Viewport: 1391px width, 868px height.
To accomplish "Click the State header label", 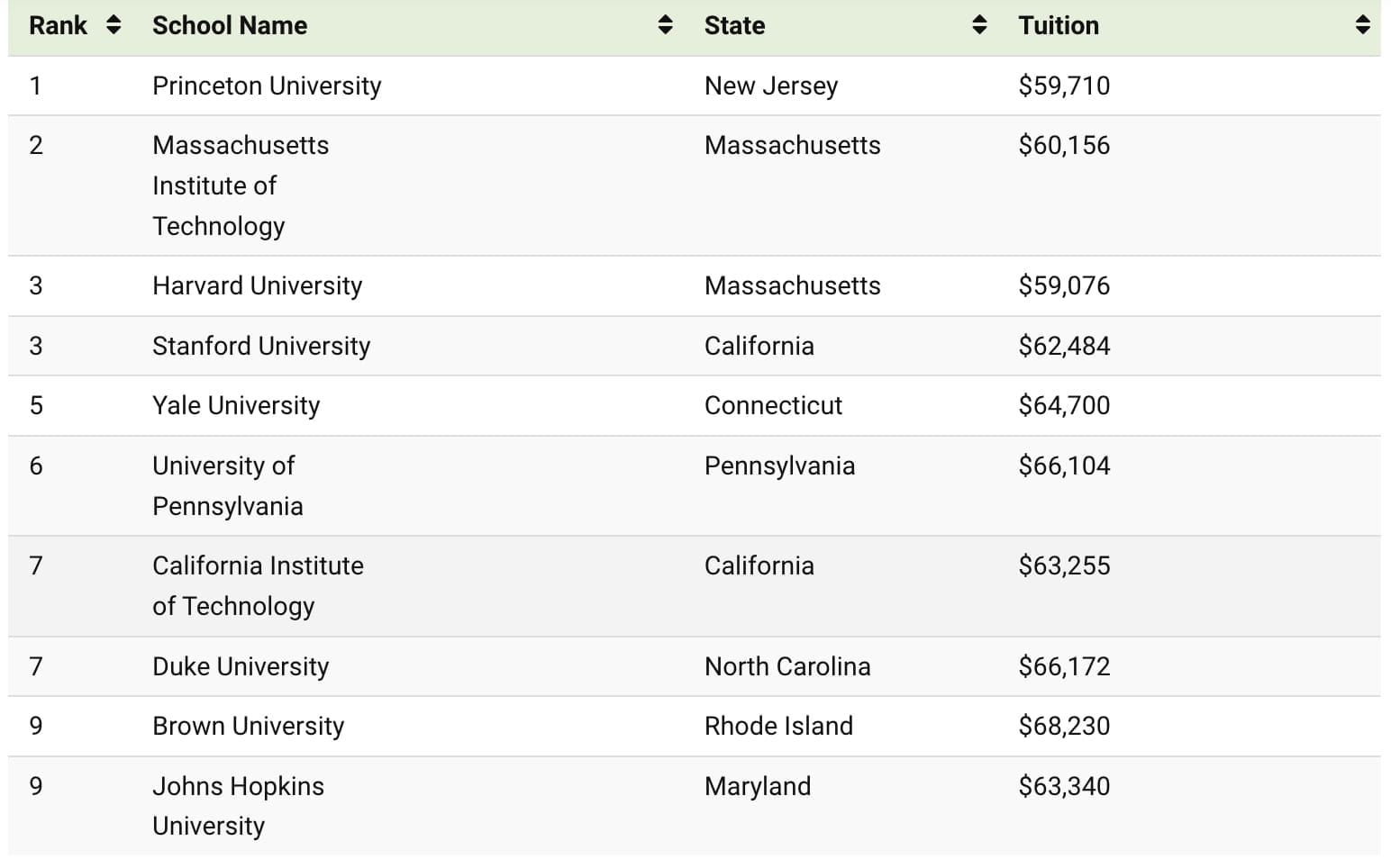I will click(x=734, y=25).
